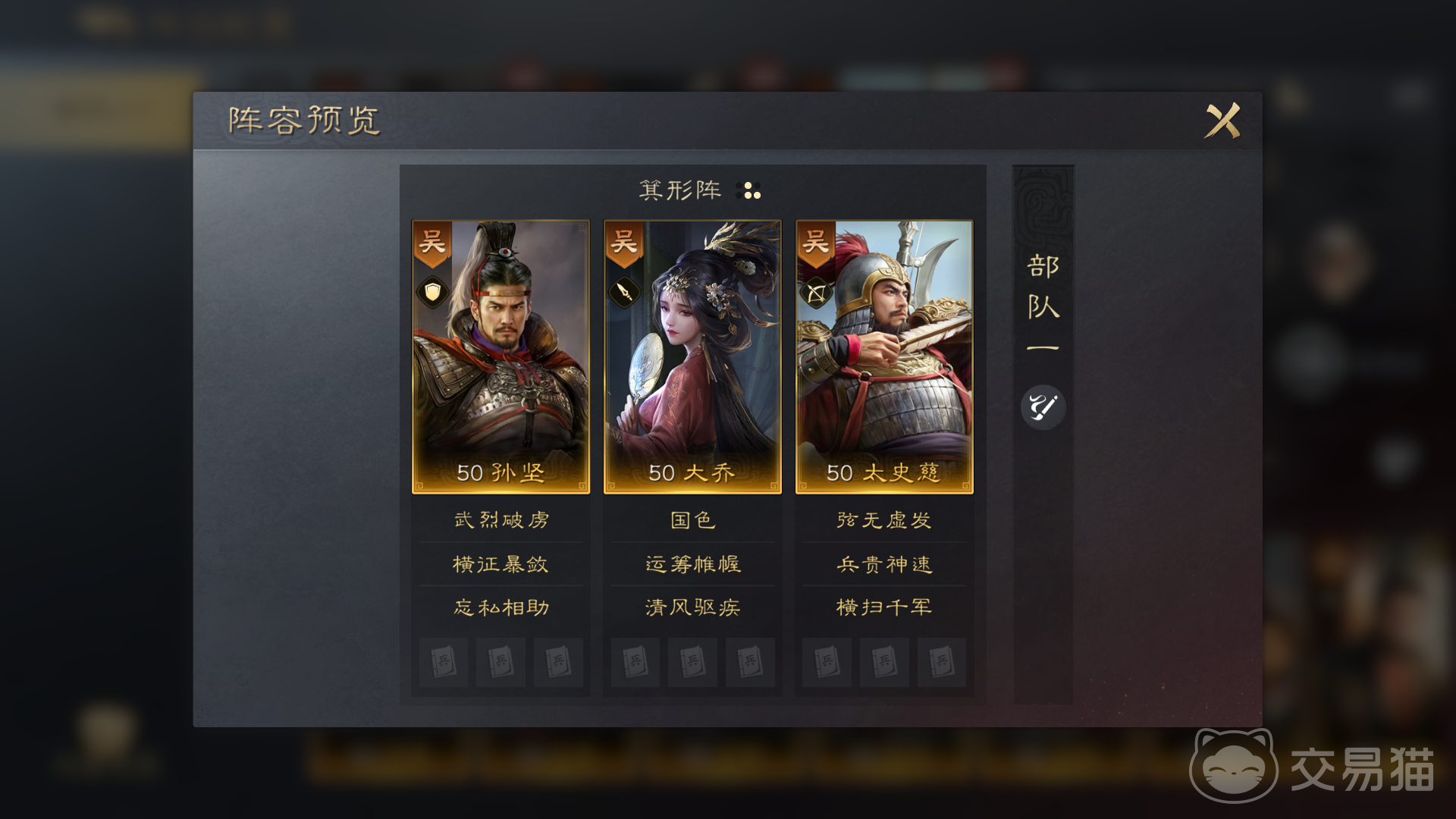Image resolution: width=1456 pixels, height=819 pixels.
Task: Click the bow troop icon on 太史慈's card
Action: [x=816, y=292]
